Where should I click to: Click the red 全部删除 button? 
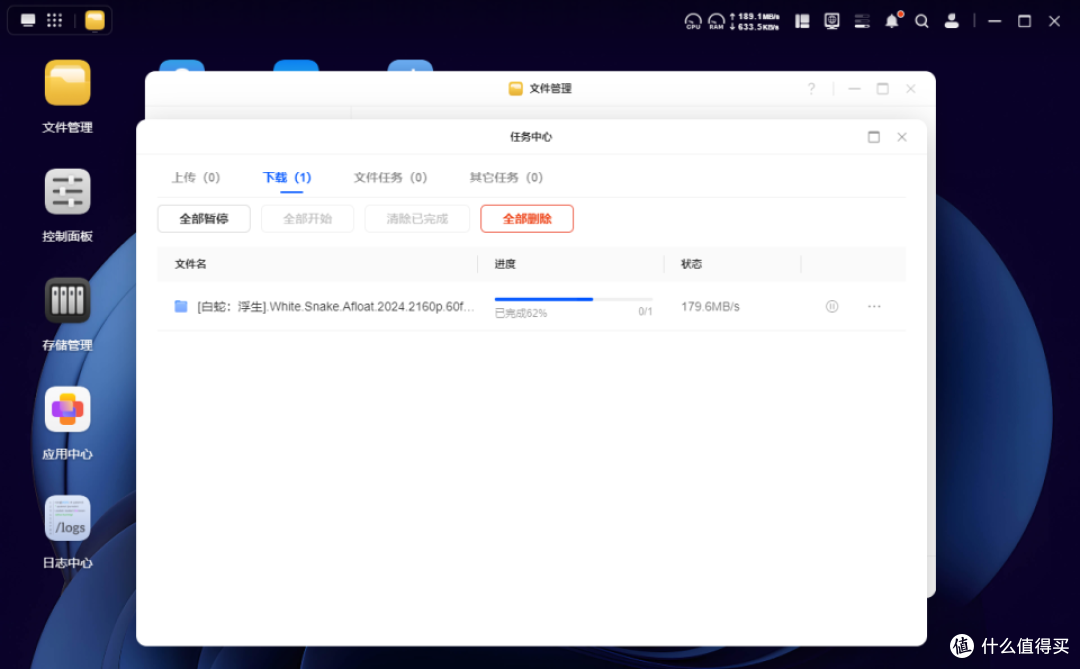pyautogui.click(x=527, y=218)
